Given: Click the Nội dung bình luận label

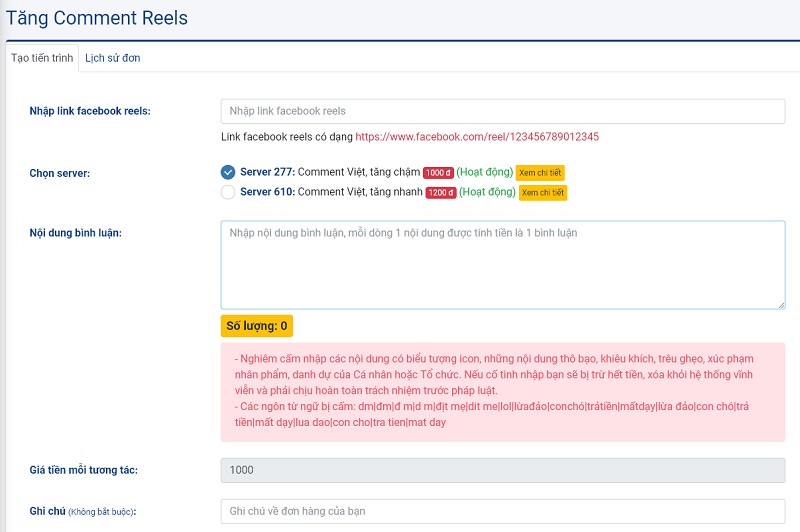Looking at the screenshot, I should point(76,233).
